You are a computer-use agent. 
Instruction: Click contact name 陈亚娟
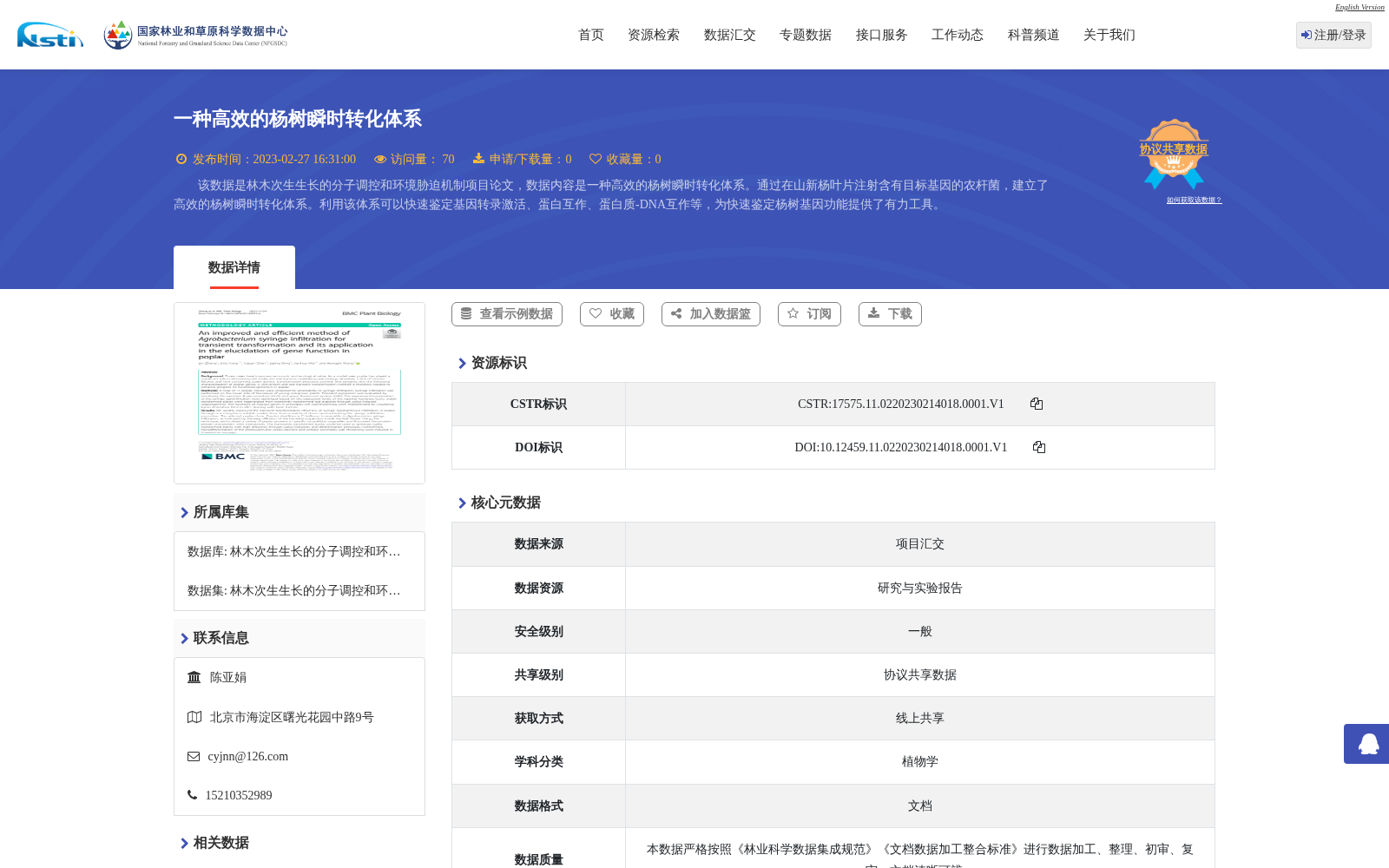228,677
